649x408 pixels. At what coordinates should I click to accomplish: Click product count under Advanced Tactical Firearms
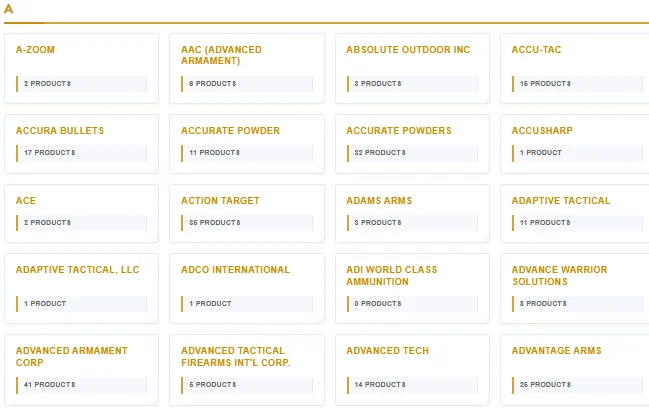(213, 385)
